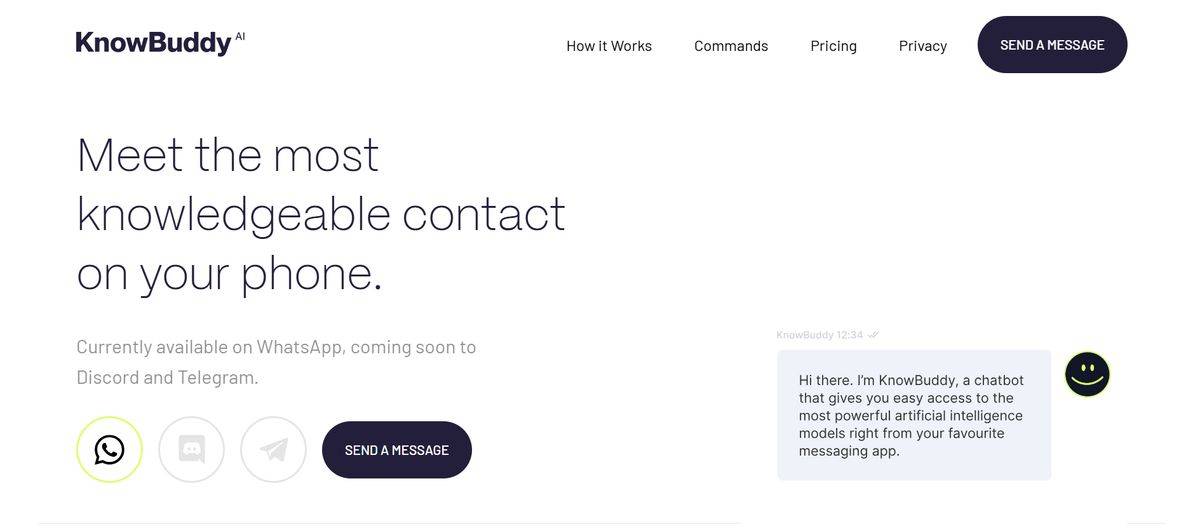Screen dimensions: 1200x530
Task: Open the How it Works page
Action: (x=609, y=46)
